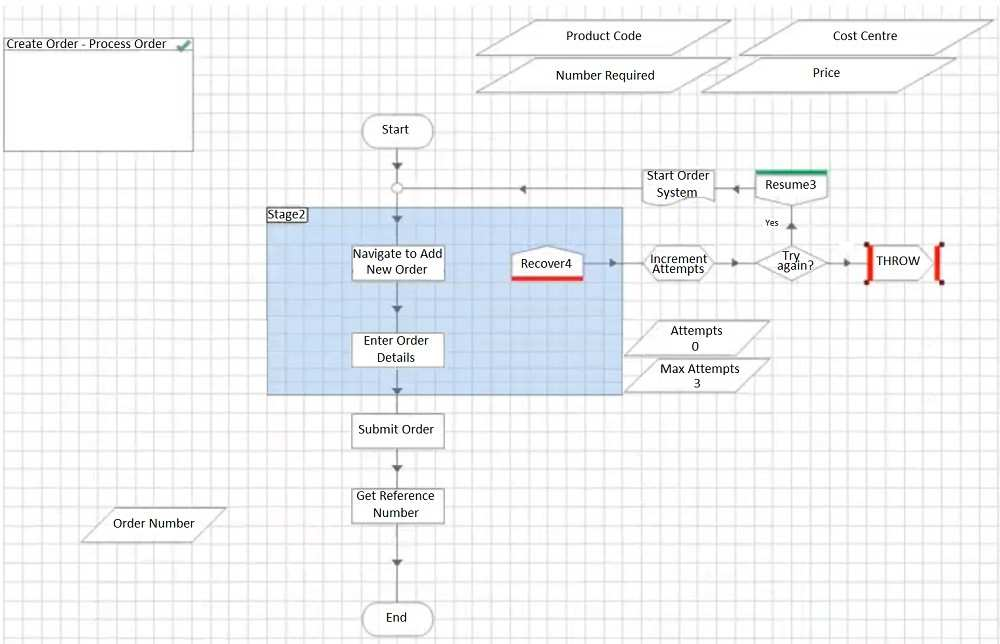Select the Product Code data item
This screenshot has height=644, width=1000.
(x=603, y=37)
